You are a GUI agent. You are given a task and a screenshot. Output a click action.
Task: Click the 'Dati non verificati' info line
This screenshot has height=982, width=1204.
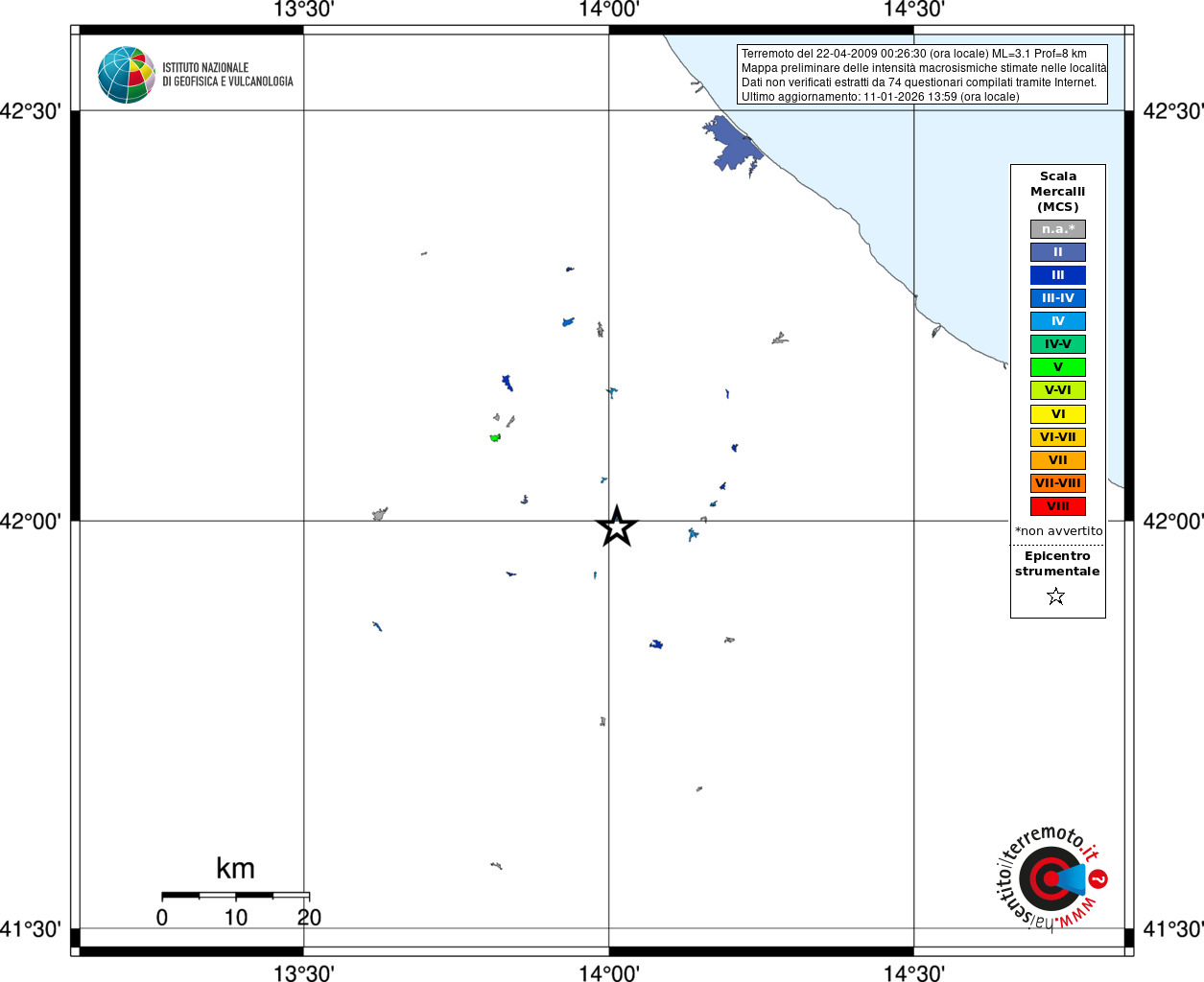pos(919,82)
